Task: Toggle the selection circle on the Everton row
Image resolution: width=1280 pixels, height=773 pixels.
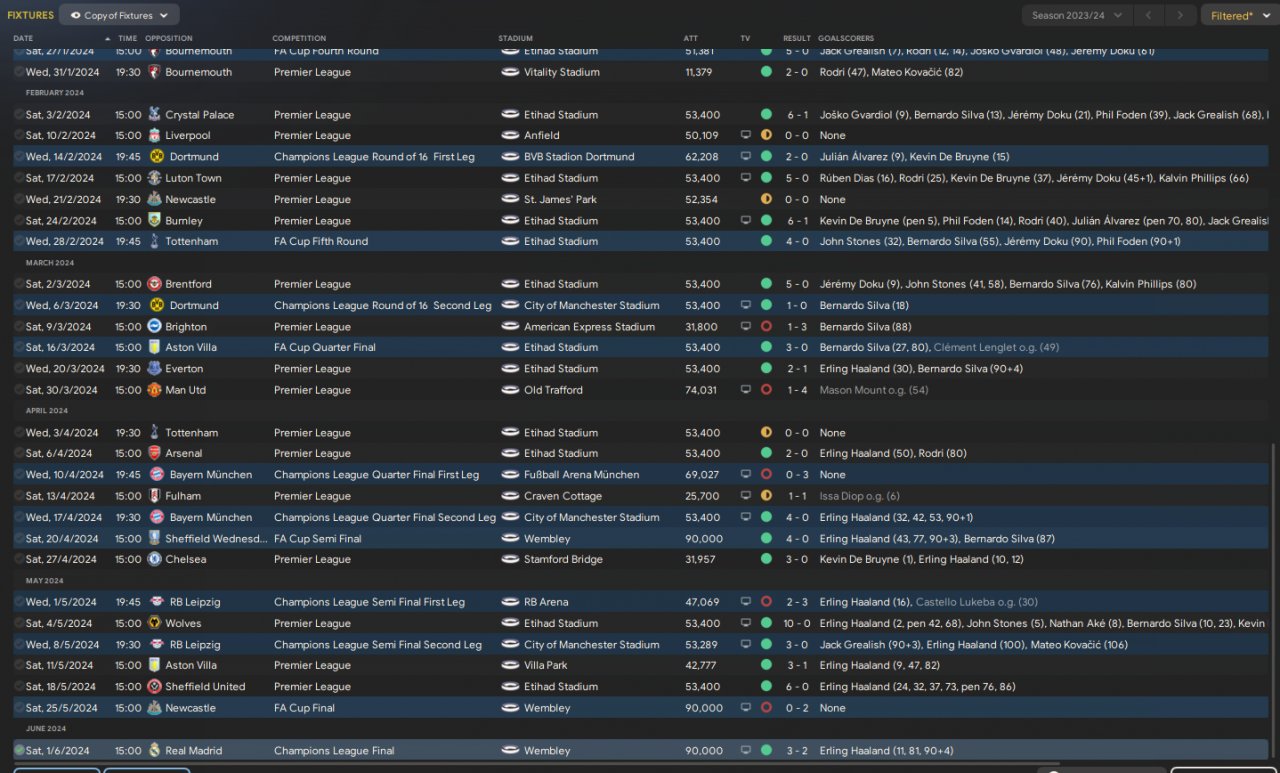Action: tap(19, 369)
